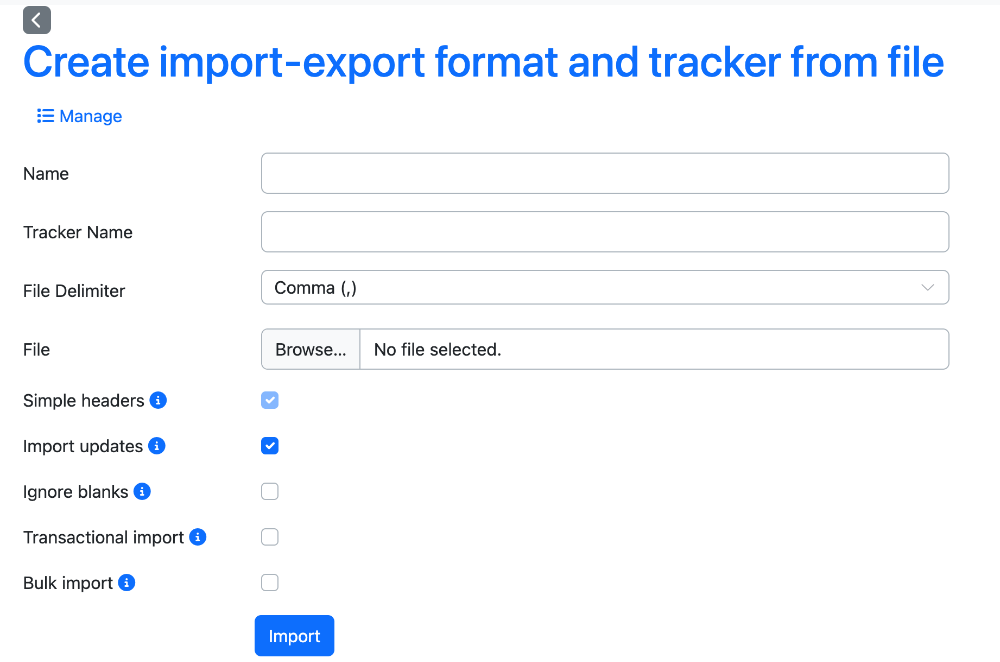Open the Simple headers info icon
The width and height of the screenshot is (1000, 662).
[x=158, y=400]
